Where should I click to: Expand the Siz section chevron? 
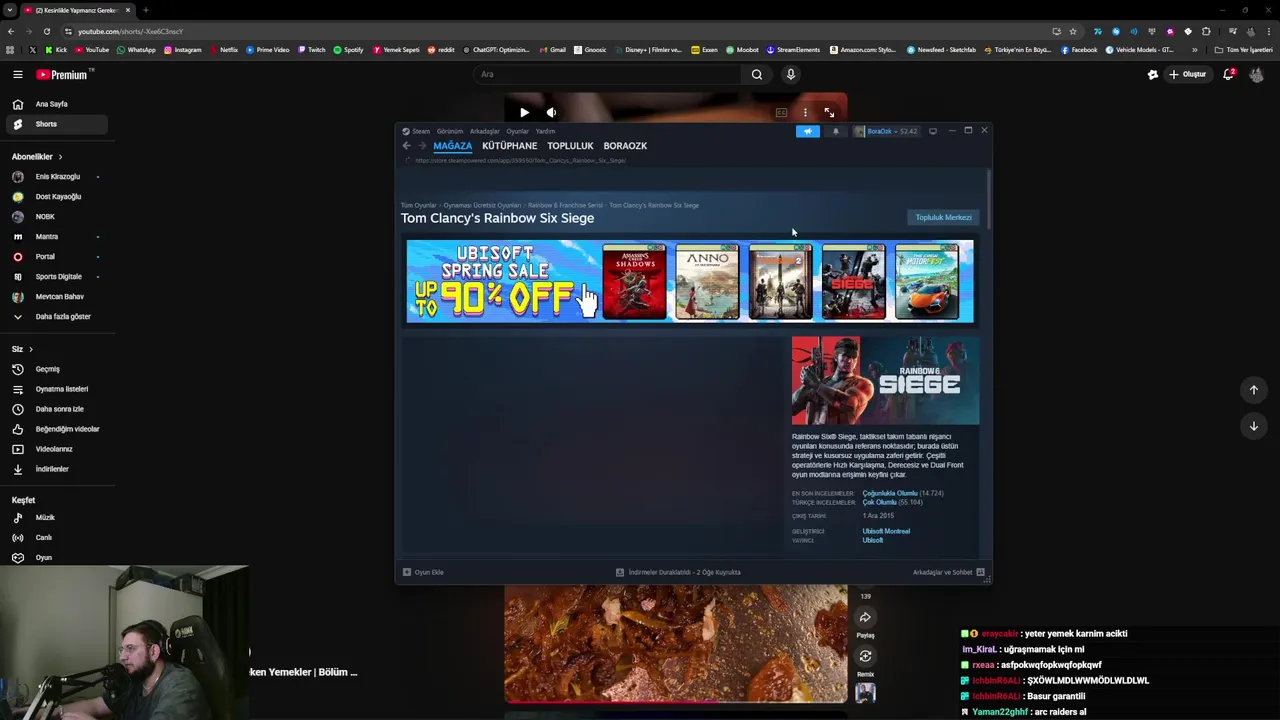[x=31, y=349]
